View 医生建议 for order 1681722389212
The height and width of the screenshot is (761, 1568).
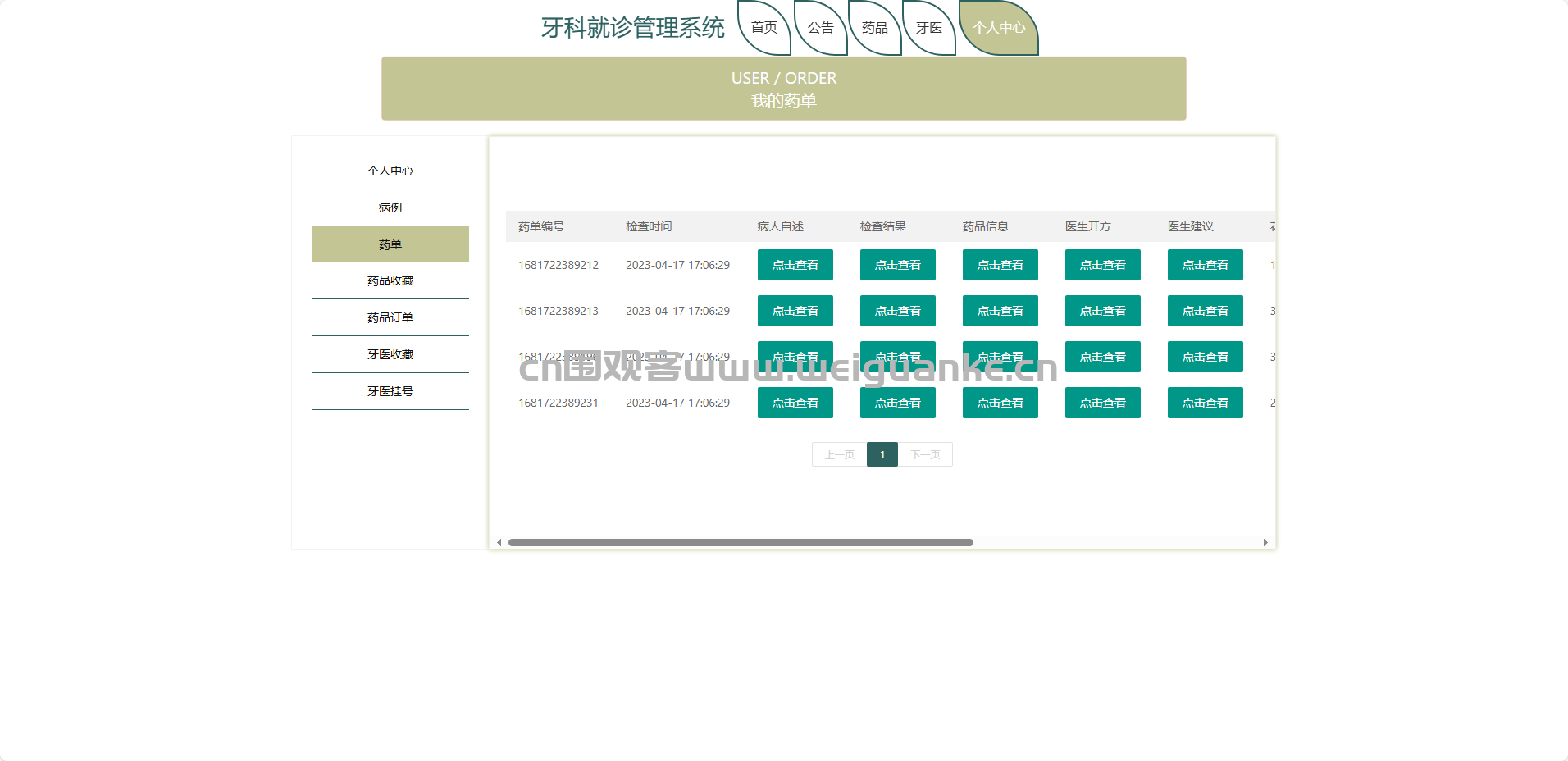(x=1206, y=265)
